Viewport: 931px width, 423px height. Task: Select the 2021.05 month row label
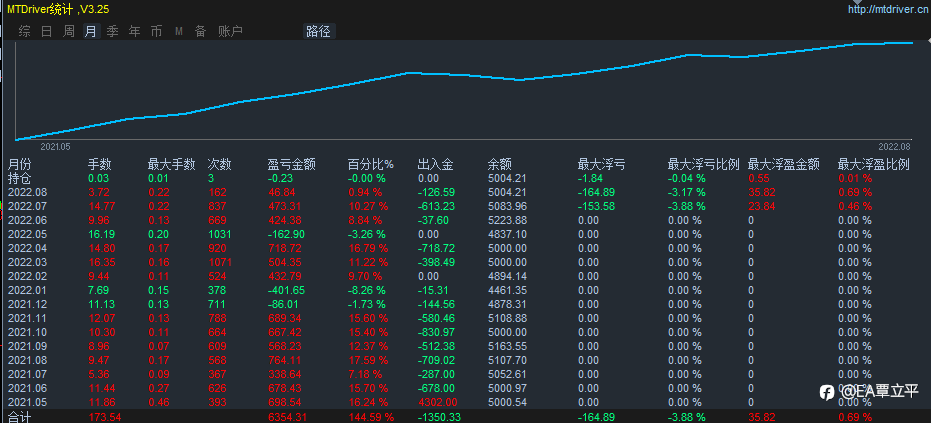click(x=27, y=402)
